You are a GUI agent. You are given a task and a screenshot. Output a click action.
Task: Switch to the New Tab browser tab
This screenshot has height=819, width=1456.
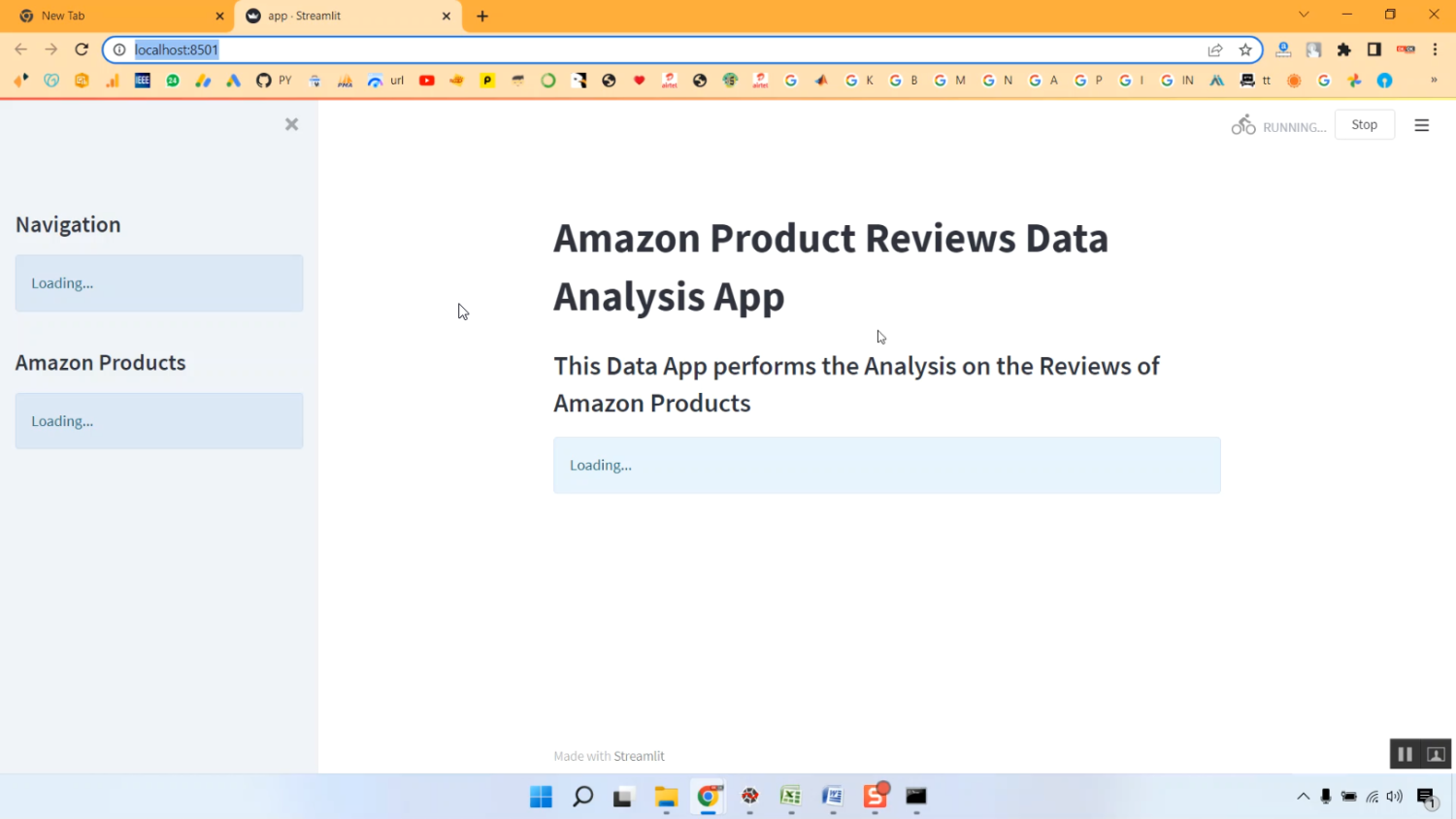click(116, 16)
